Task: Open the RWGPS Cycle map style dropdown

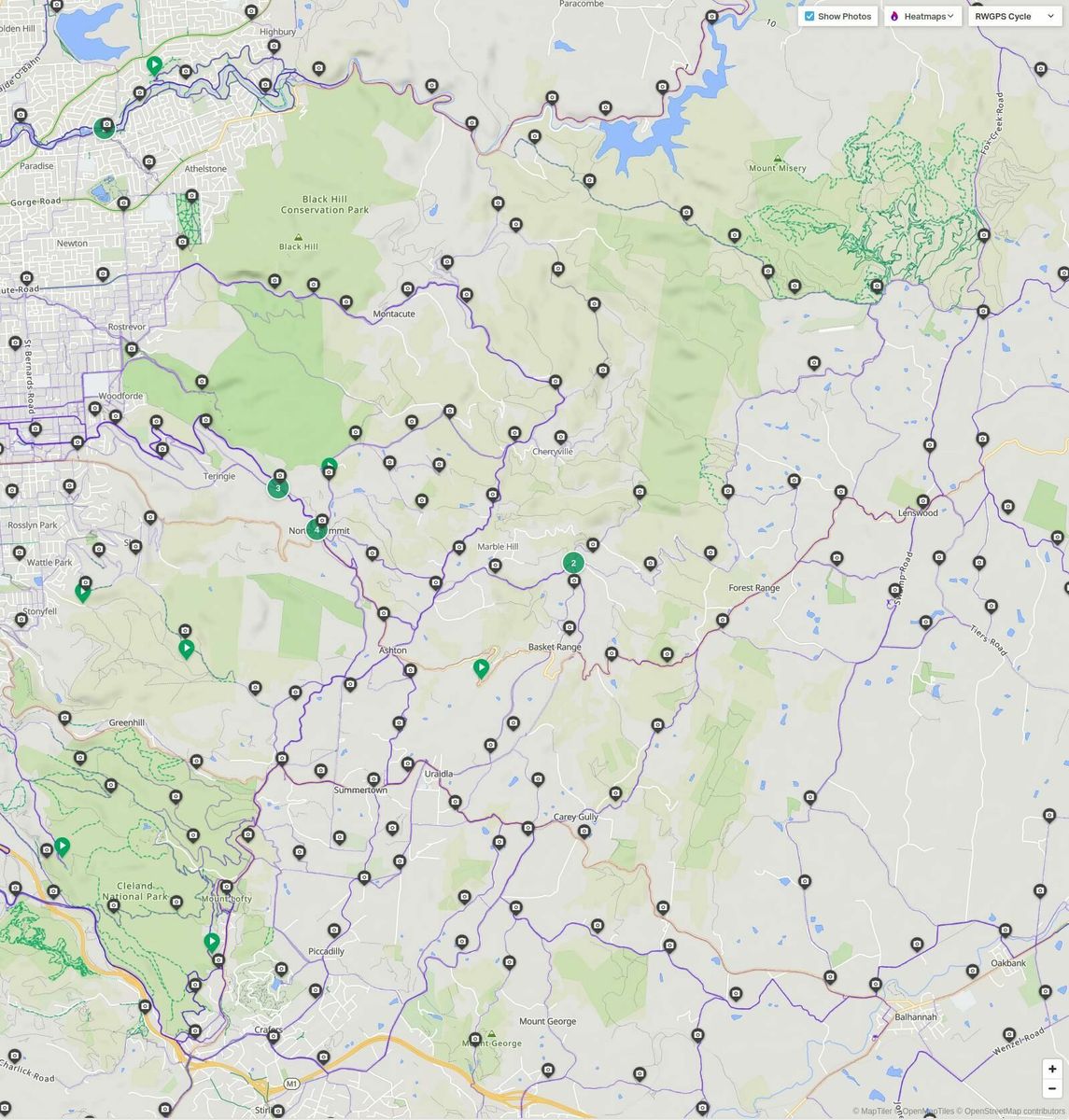Action: (1013, 16)
